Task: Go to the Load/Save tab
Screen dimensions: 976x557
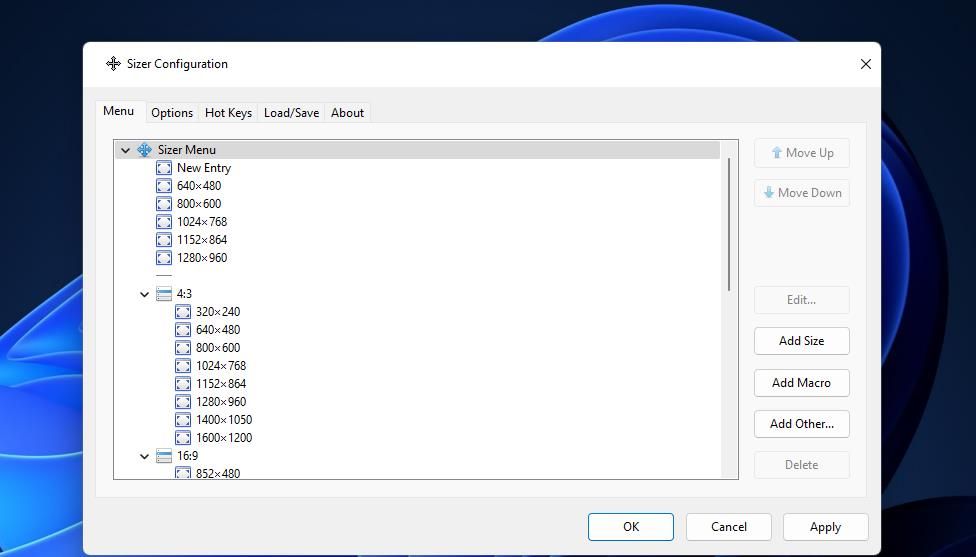Action: pyautogui.click(x=291, y=113)
